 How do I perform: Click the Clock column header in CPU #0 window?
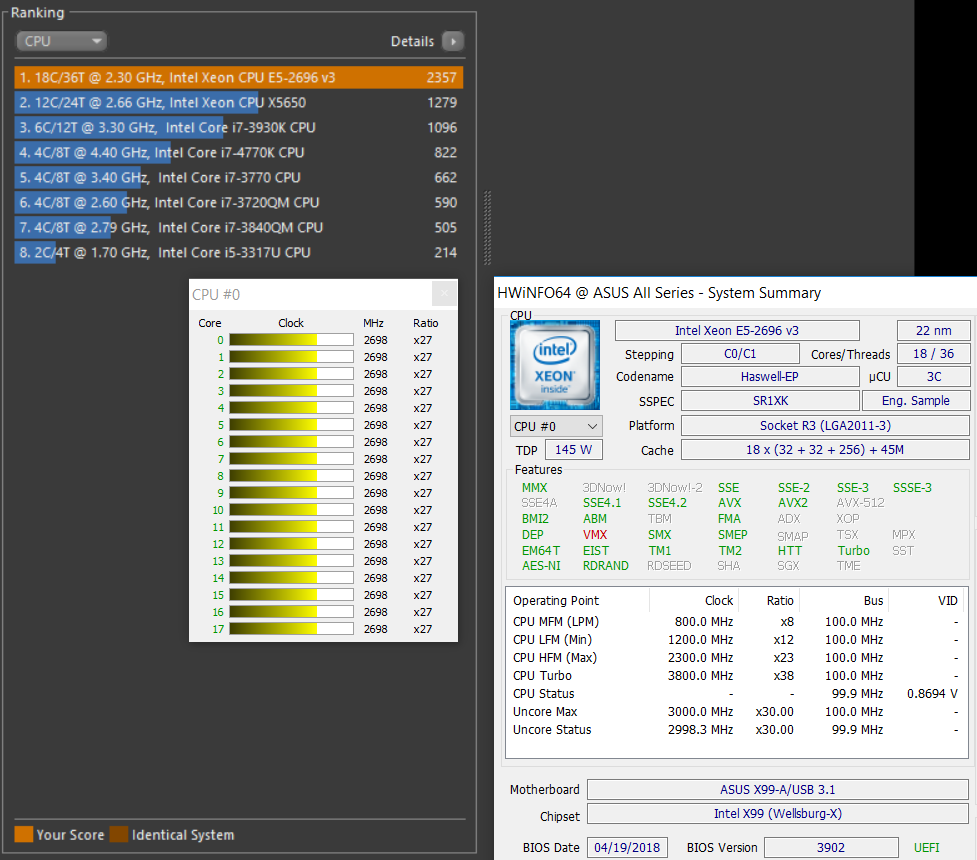coord(291,323)
